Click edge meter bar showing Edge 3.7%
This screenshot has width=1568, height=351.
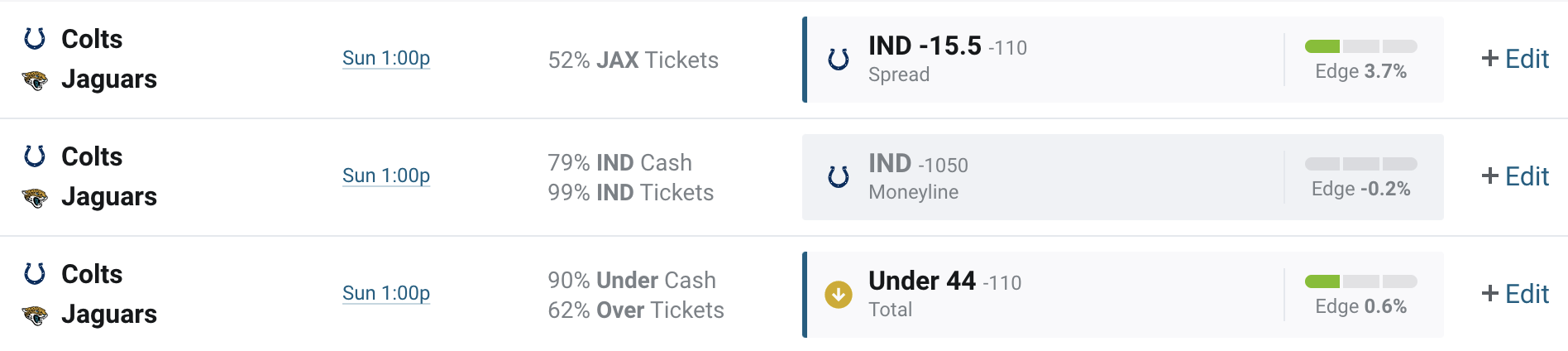point(1361,46)
